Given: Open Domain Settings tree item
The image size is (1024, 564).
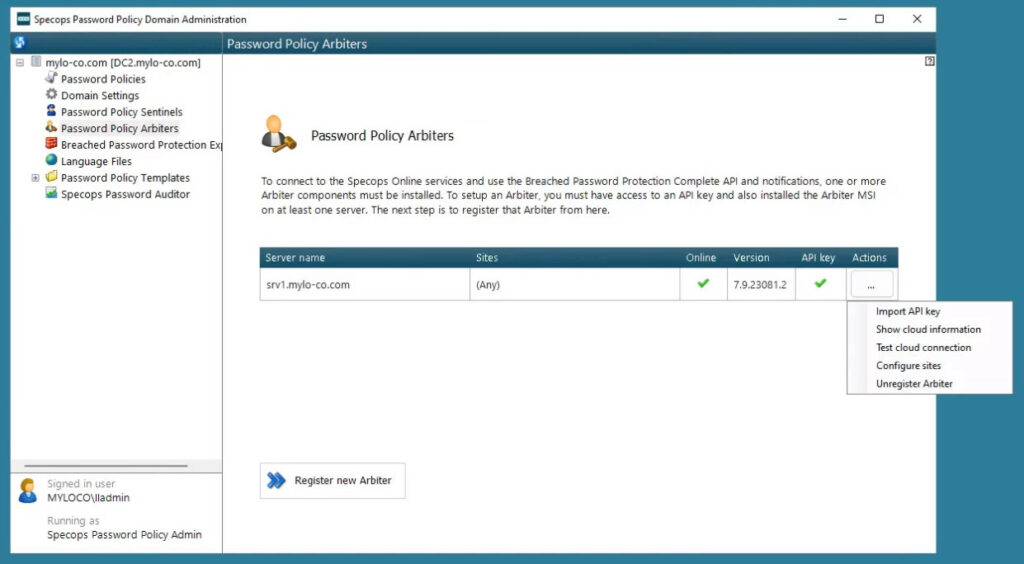Looking at the screenshot, I should (x=100, y=95).
